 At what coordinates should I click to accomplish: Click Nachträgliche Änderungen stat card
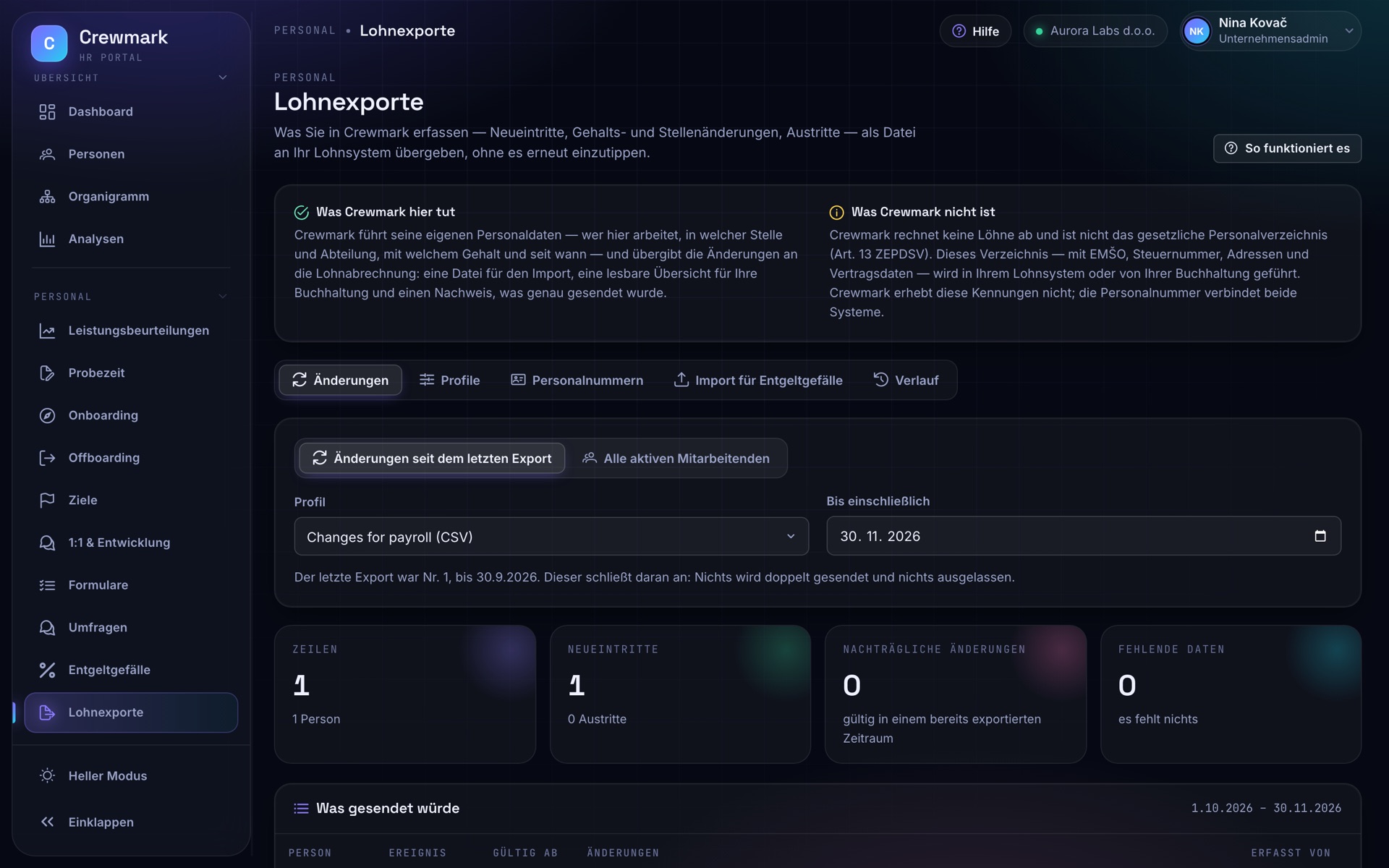click(x=956, y=694)
